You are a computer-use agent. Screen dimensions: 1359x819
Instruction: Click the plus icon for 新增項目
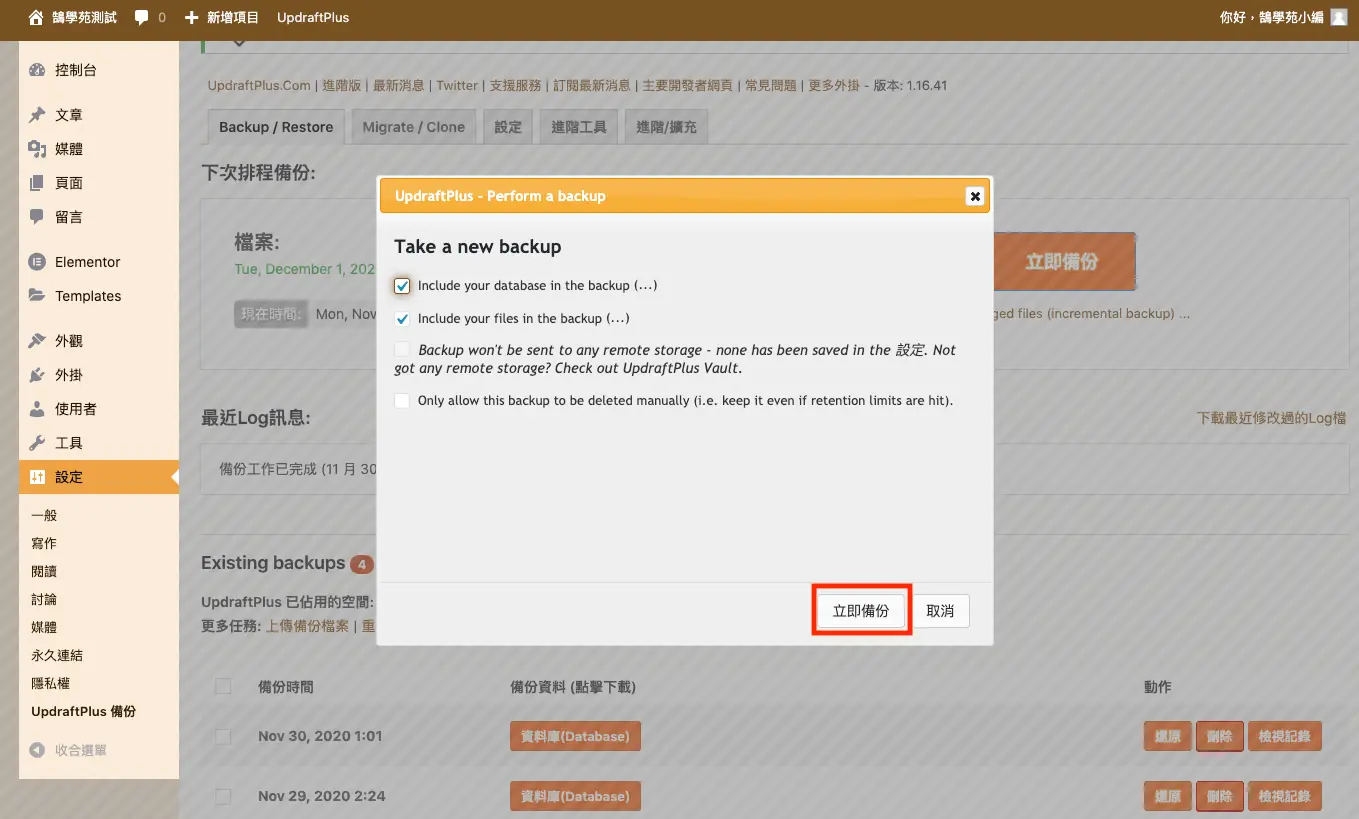click(x=192, y=17)
